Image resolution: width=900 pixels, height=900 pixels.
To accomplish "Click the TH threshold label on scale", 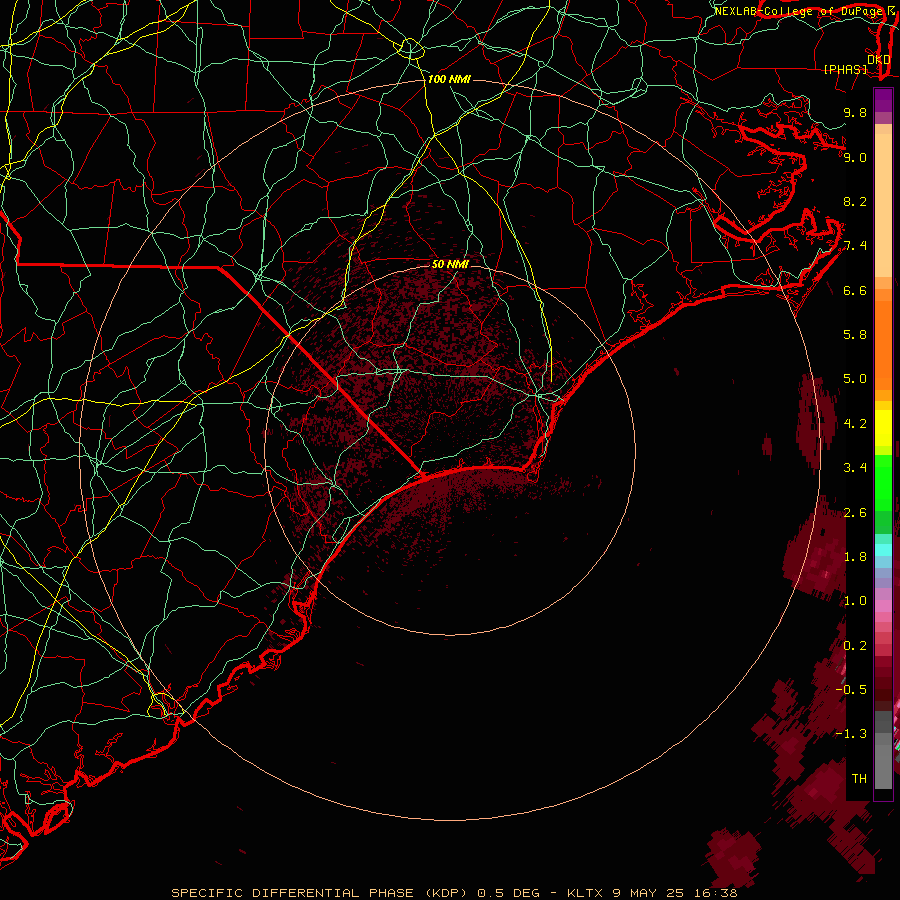I will (x=859, y=779).
